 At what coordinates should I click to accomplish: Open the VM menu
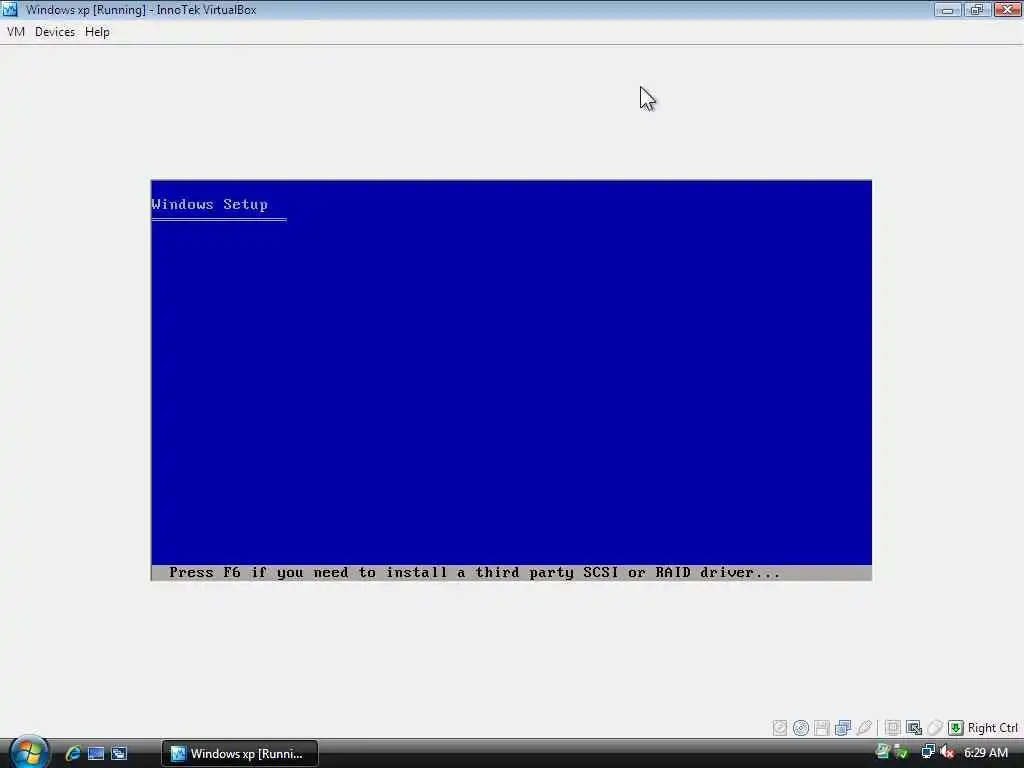pos(16,32)
